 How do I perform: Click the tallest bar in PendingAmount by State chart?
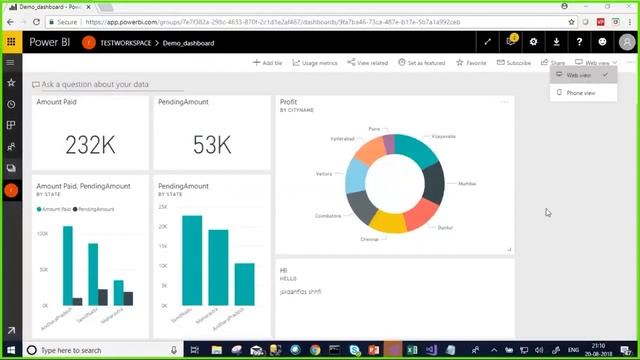(192, 260)
